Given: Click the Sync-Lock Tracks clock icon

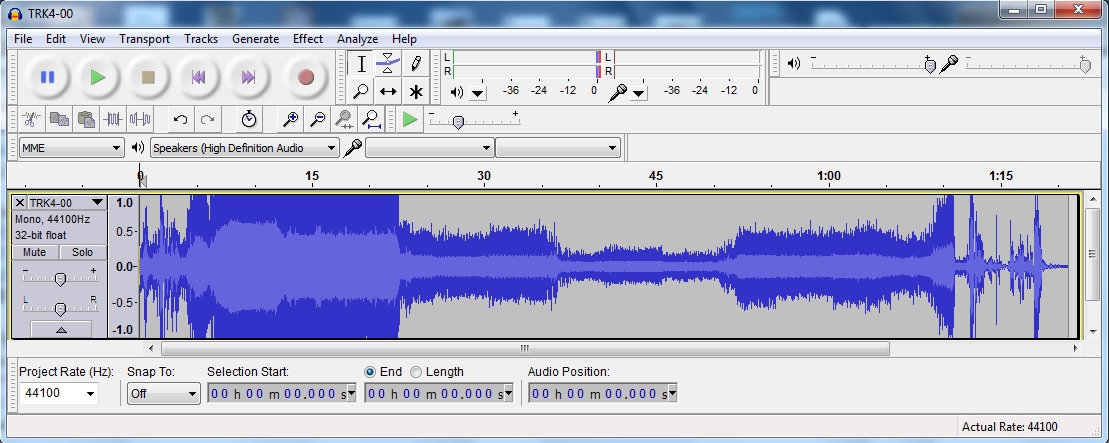Looking at the screenshot, I should tap(248, 119).
